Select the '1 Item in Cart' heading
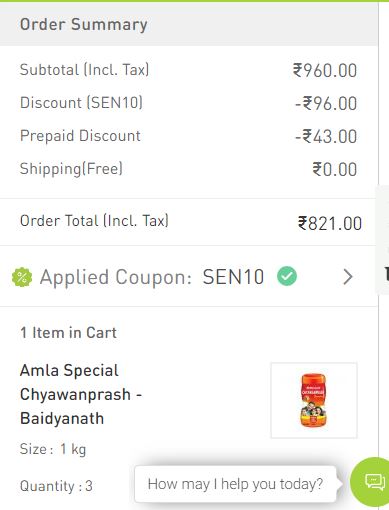Screen dimensions: 389x510 point(68,332)
